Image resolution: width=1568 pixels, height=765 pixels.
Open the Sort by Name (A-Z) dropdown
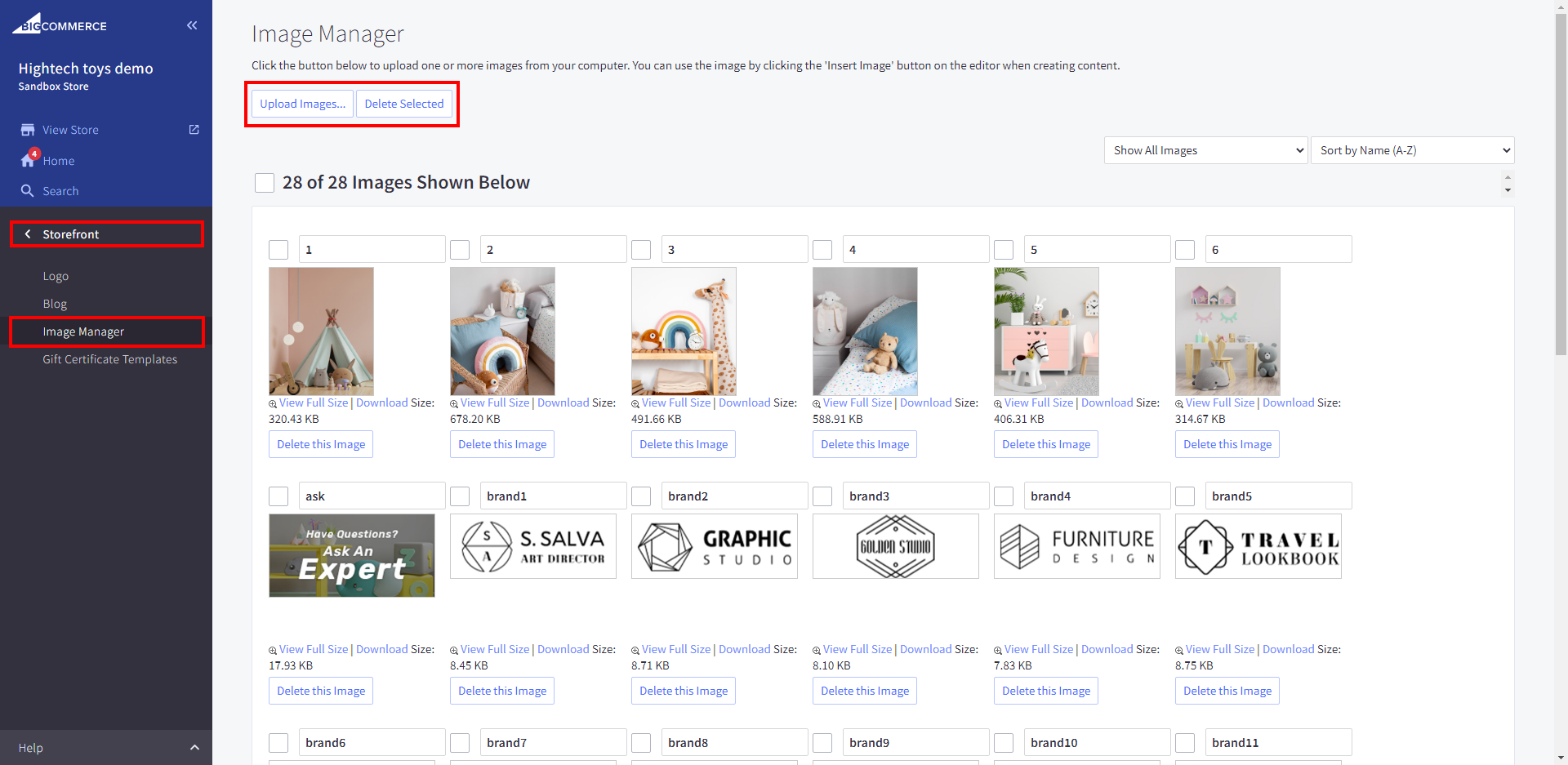tap(1412, 150)
